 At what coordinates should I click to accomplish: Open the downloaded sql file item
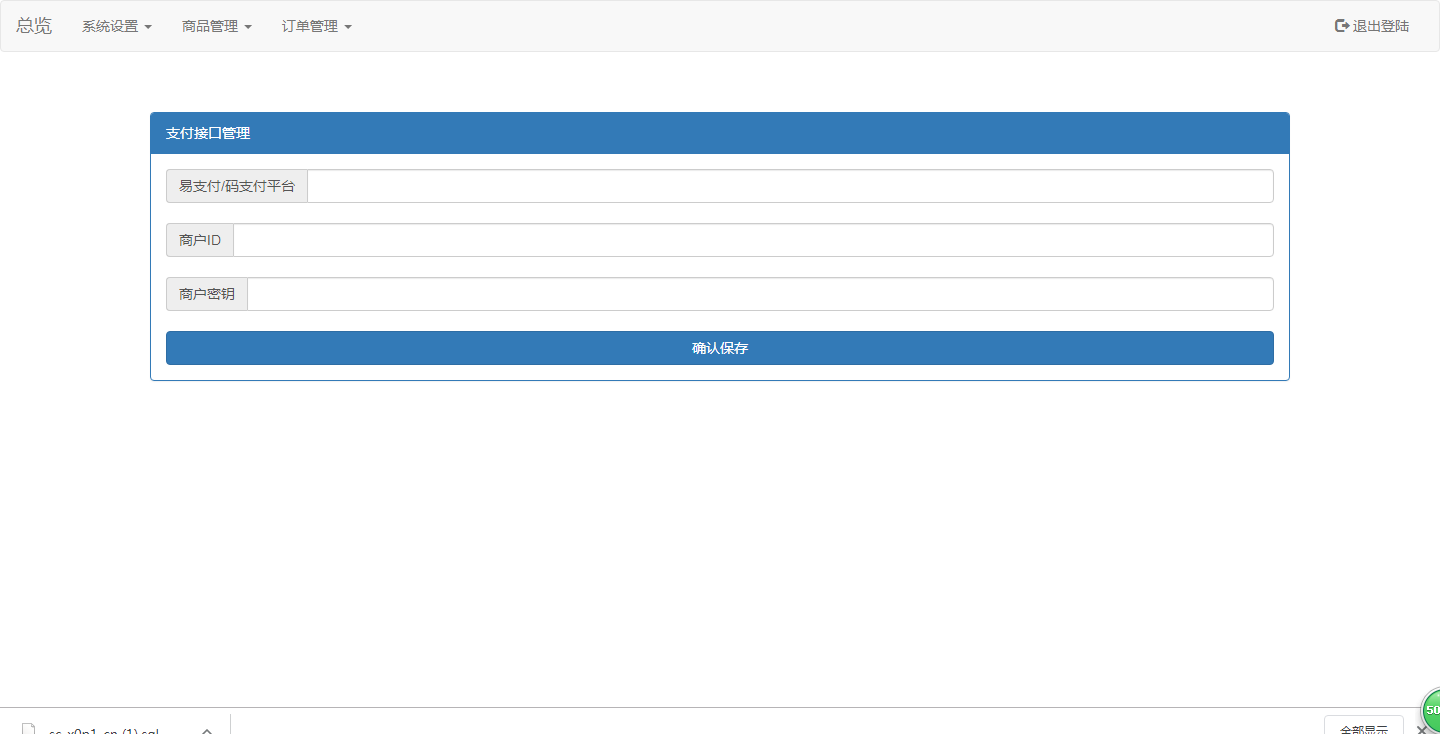coord(104,730)
